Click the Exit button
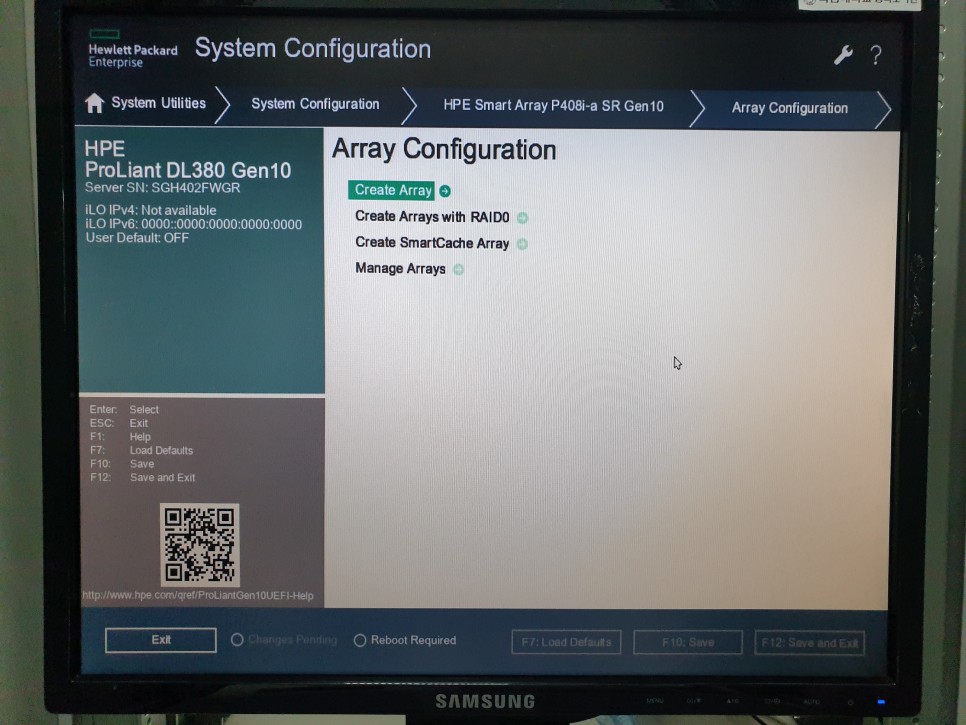The height and width of the screenshot is (725, 966). [x=161, y=640]
